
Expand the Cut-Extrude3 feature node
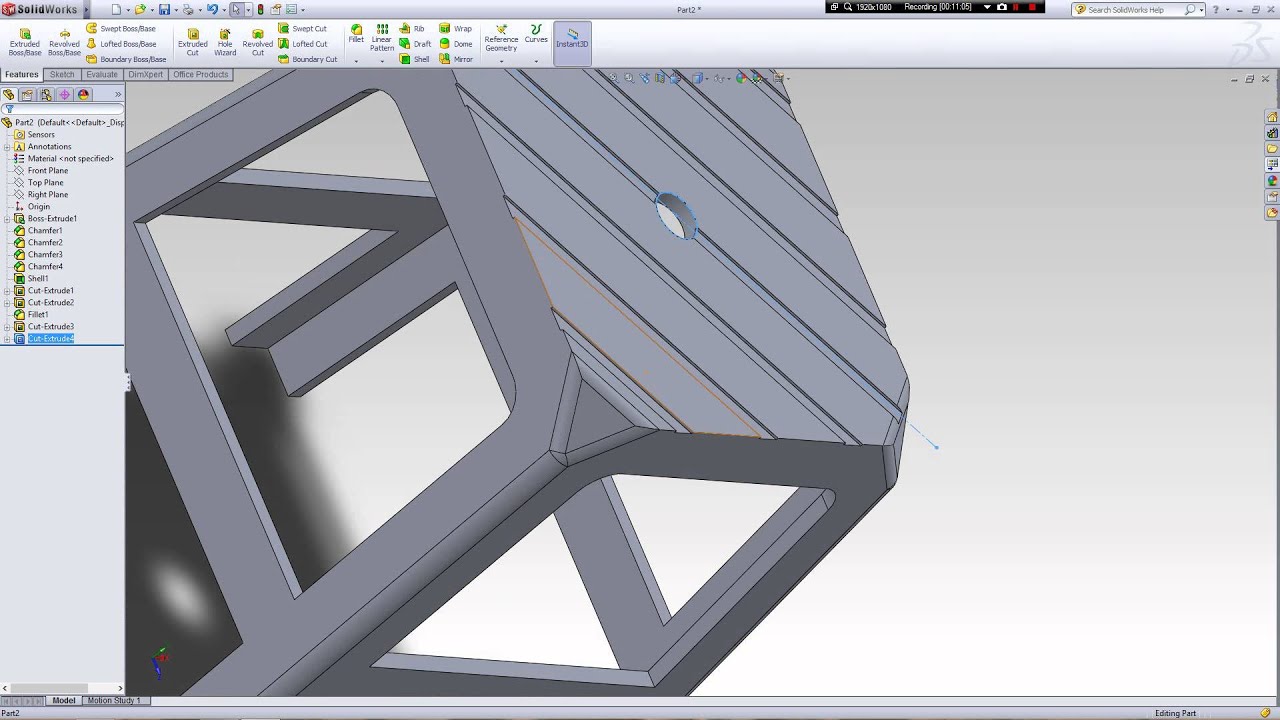pos(7,327)
